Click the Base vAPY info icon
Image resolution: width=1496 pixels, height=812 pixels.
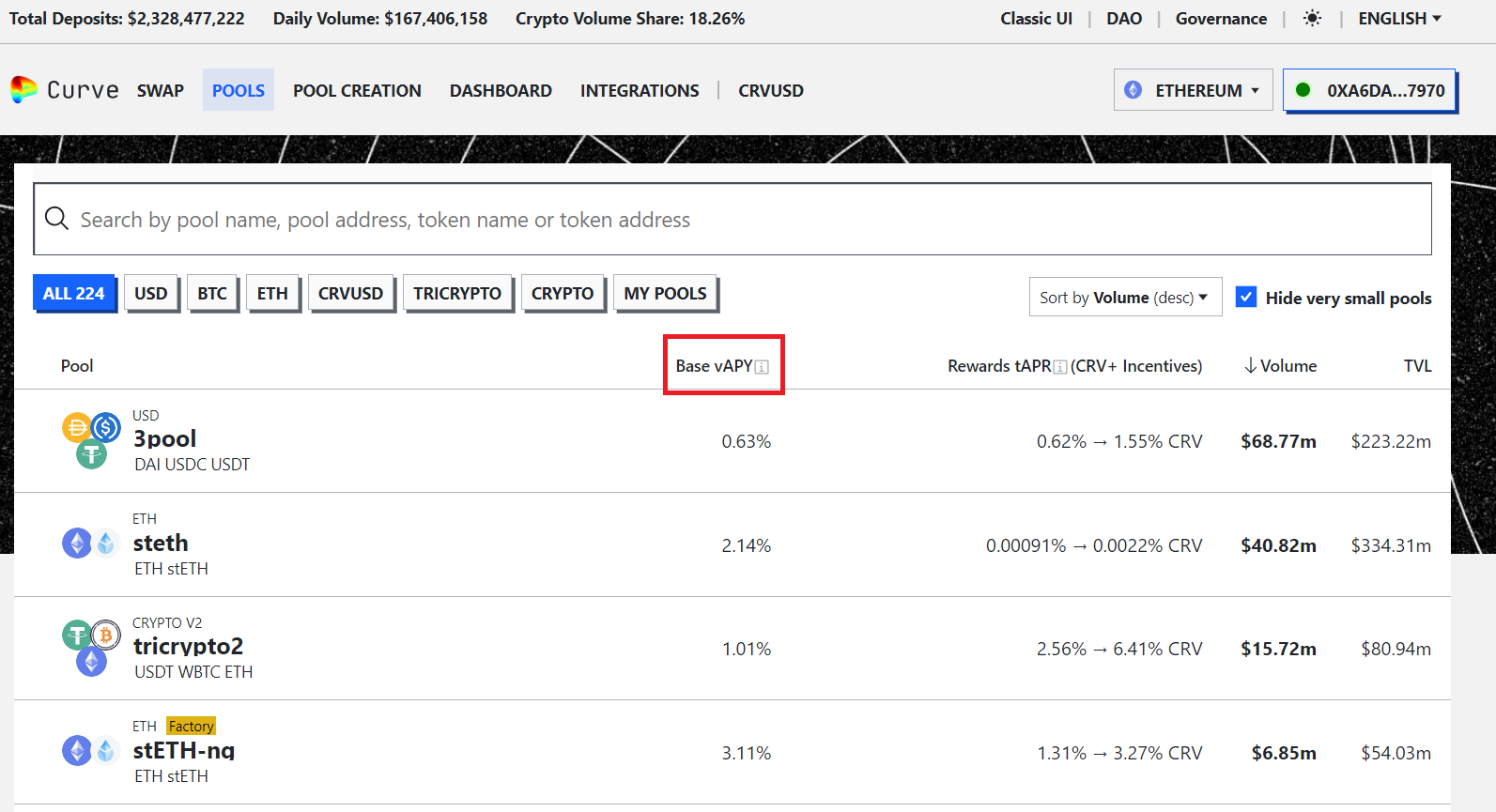click(762, 367)
